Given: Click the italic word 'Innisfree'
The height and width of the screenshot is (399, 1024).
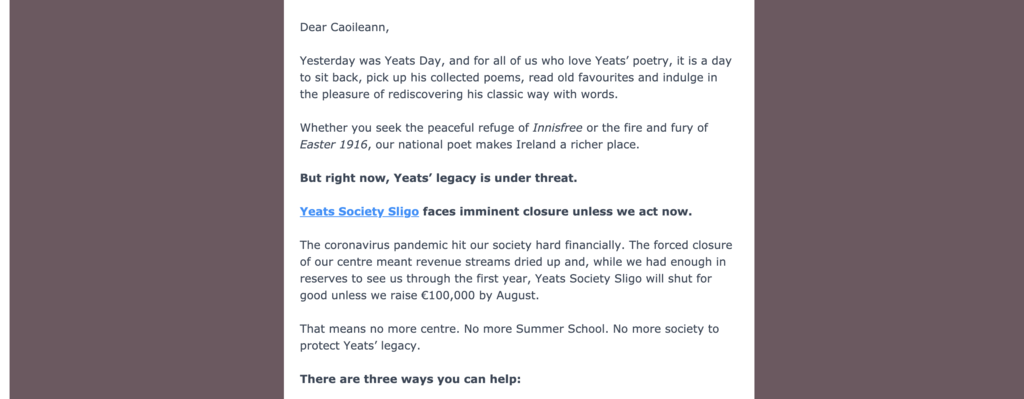Looking at the screenshot, I should click(x=557, y=127).
